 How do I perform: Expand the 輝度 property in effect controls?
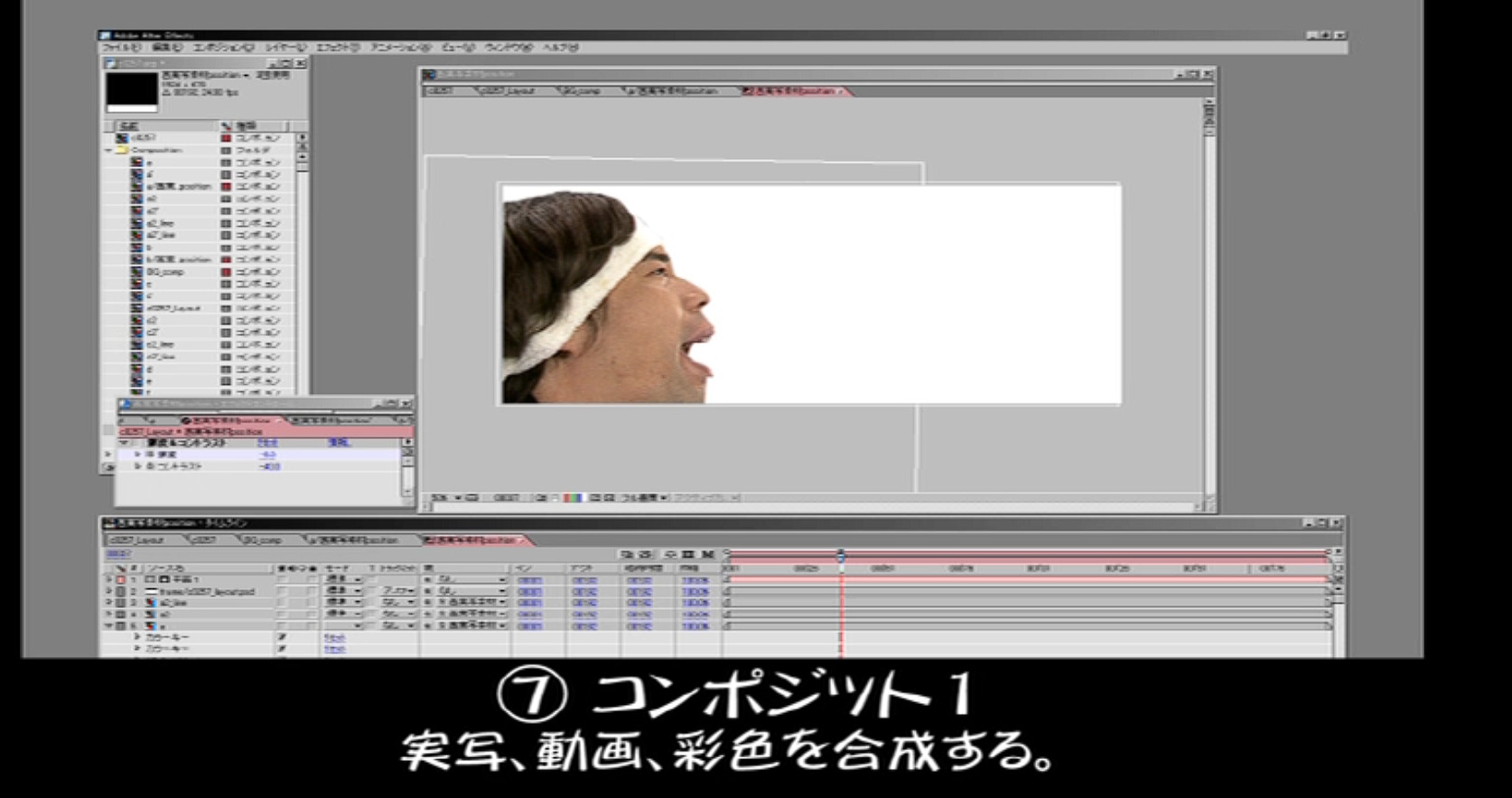pyautogui.click(x=137, y=455)
